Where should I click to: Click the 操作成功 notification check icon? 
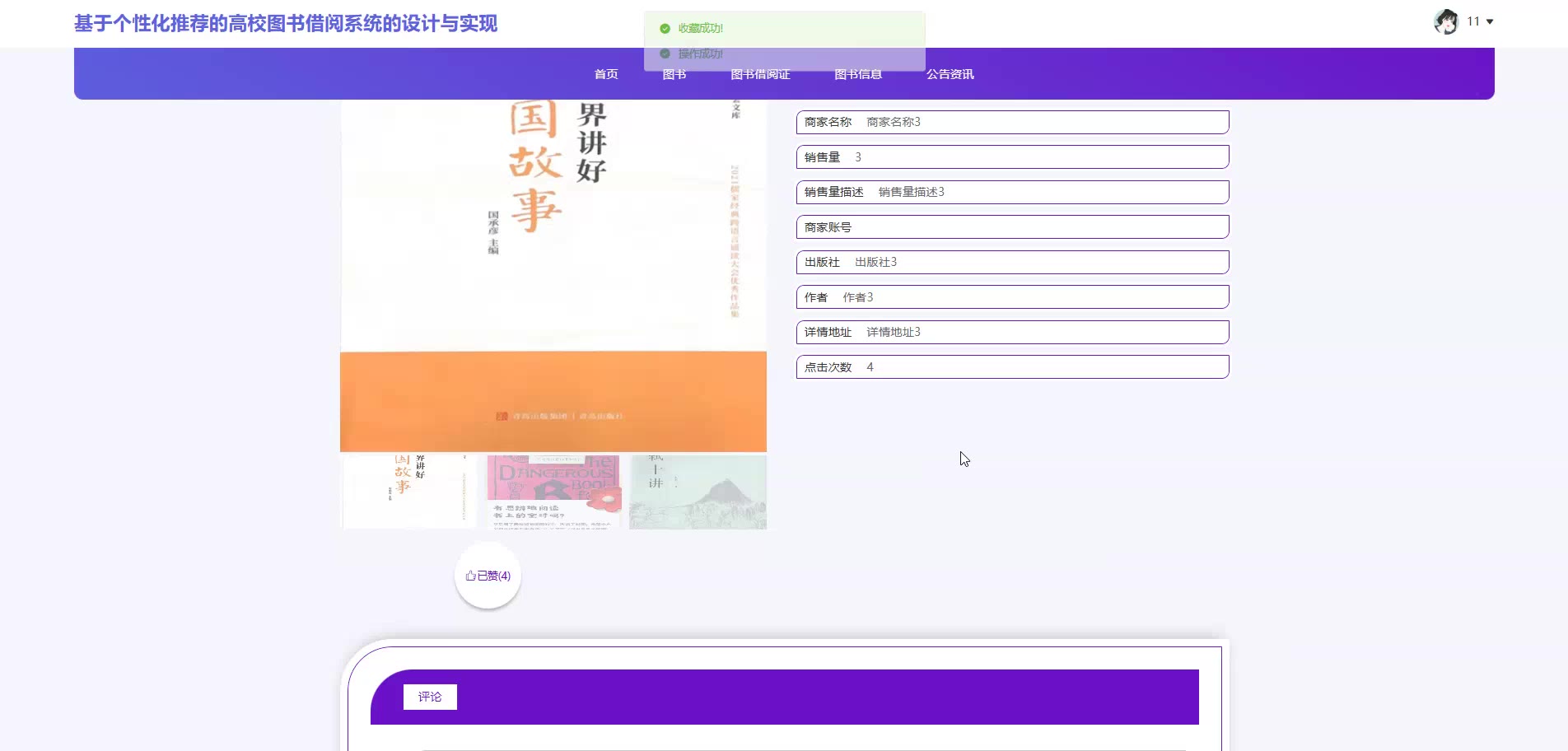click(x=665, y=54)
